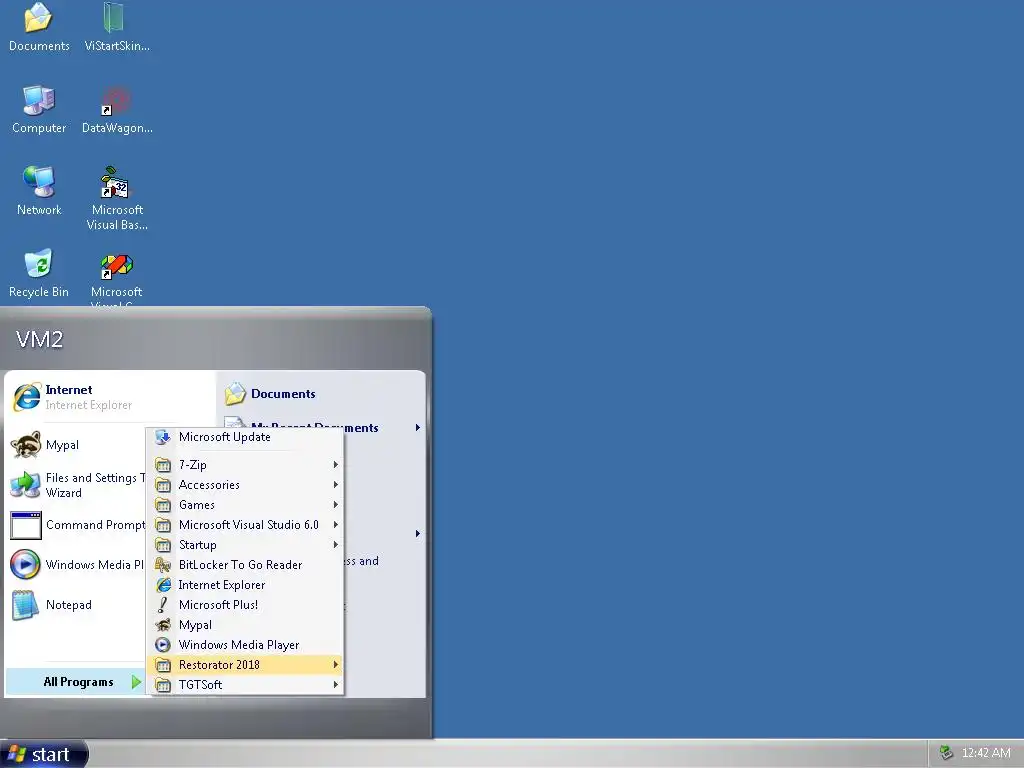Launch Microsoft Plus! from programs
The width and height of the screenshot is (1024, 768).
[x=246, y=605]
